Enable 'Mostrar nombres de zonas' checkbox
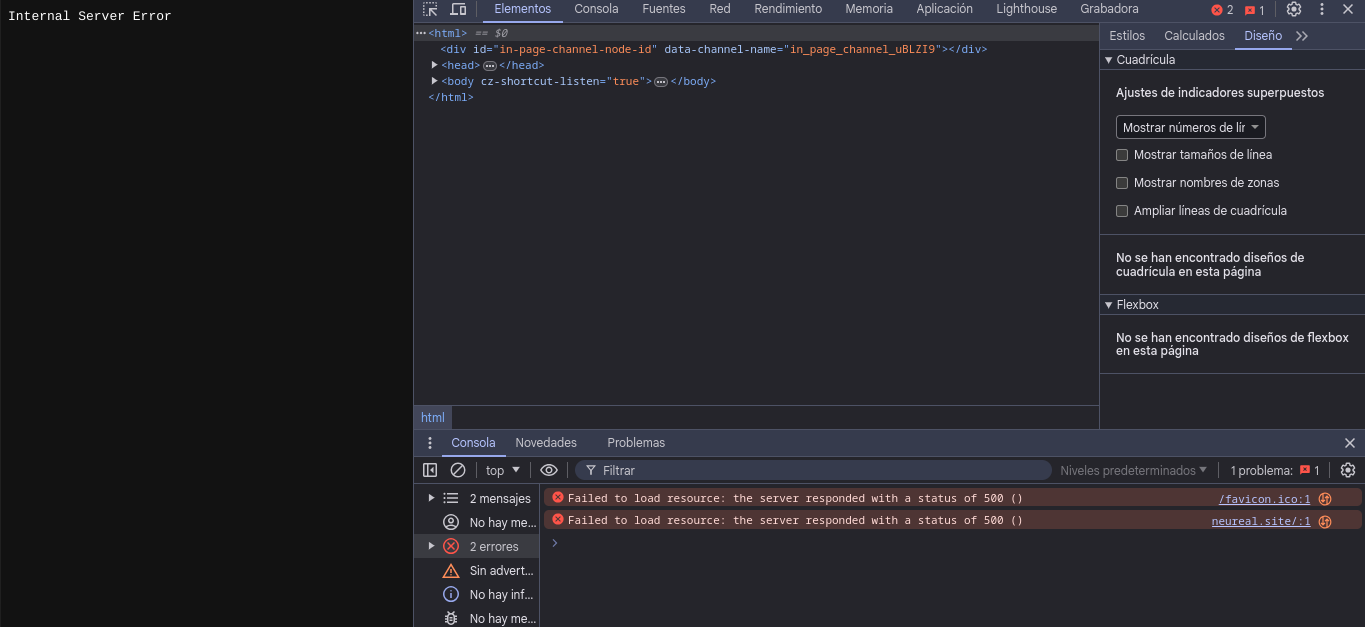1365x627 pixels. click(1122, 183)
